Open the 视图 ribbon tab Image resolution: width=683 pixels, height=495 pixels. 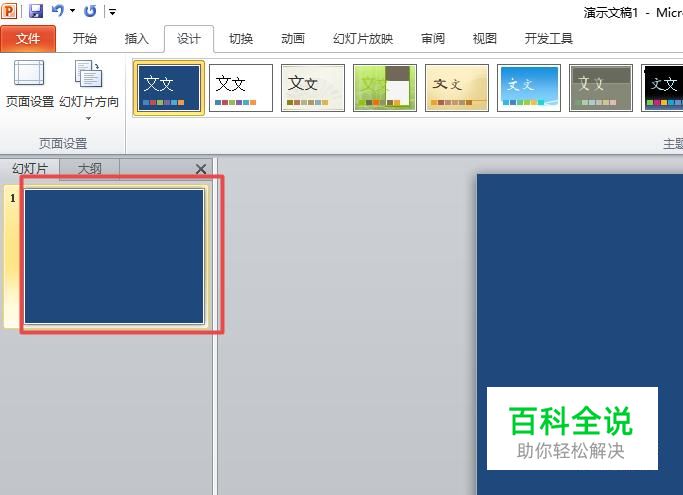(484, 38)
